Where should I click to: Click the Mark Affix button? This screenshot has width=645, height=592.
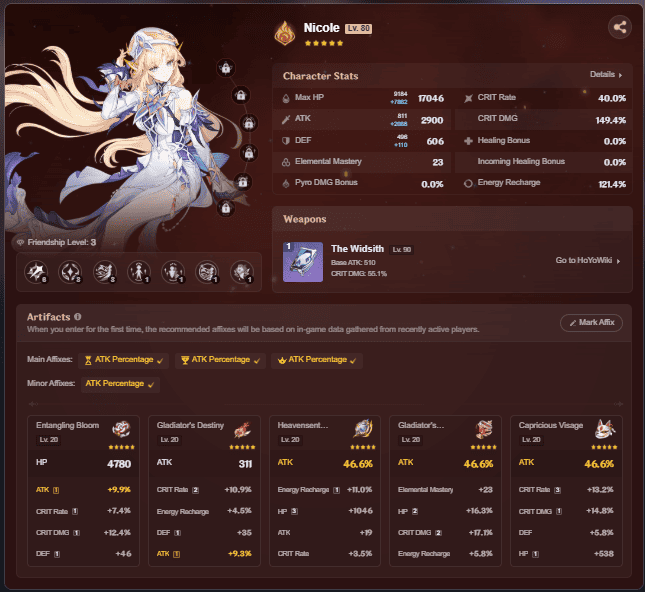pyautogui.click(x=591, y=323)
